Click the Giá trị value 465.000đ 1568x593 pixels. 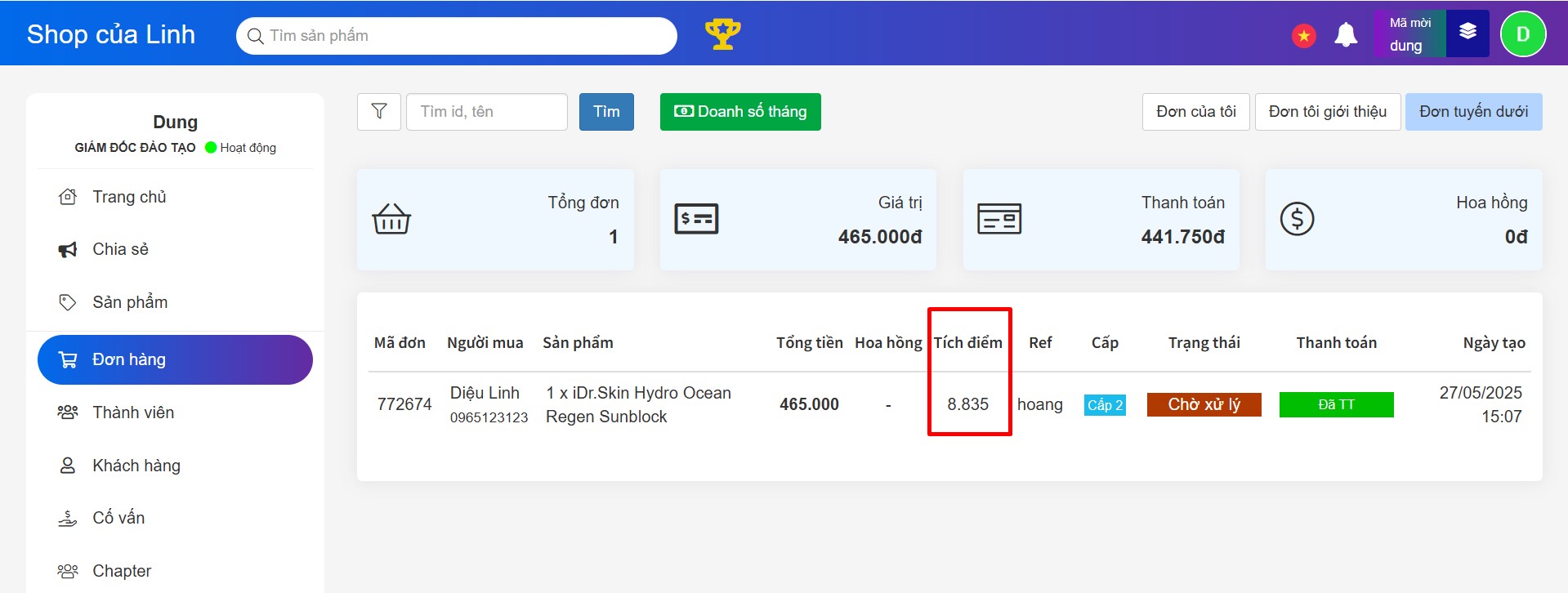coord(880,237)
